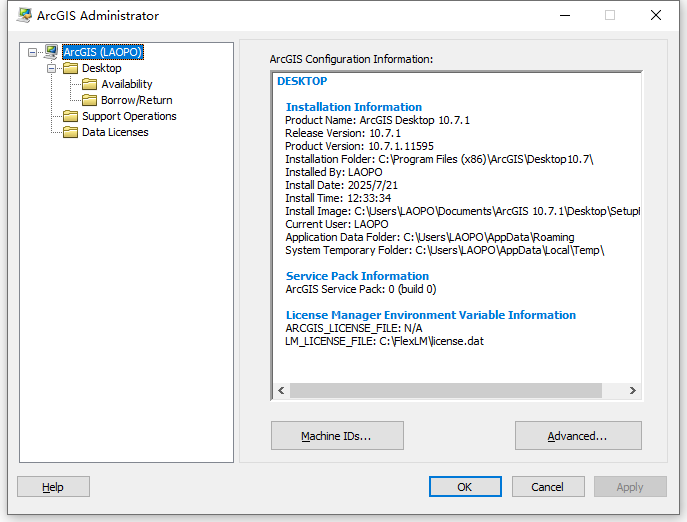
Task: Click the Borrow/Return folder icon
Action: coord(89,100)
